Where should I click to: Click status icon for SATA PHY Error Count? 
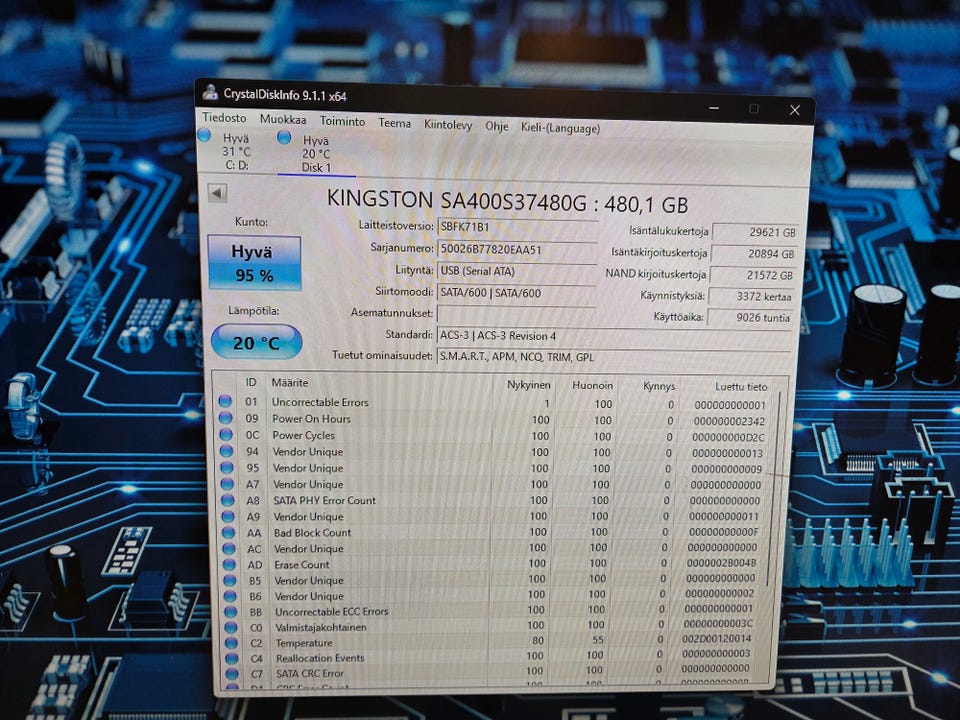point(228,500)
